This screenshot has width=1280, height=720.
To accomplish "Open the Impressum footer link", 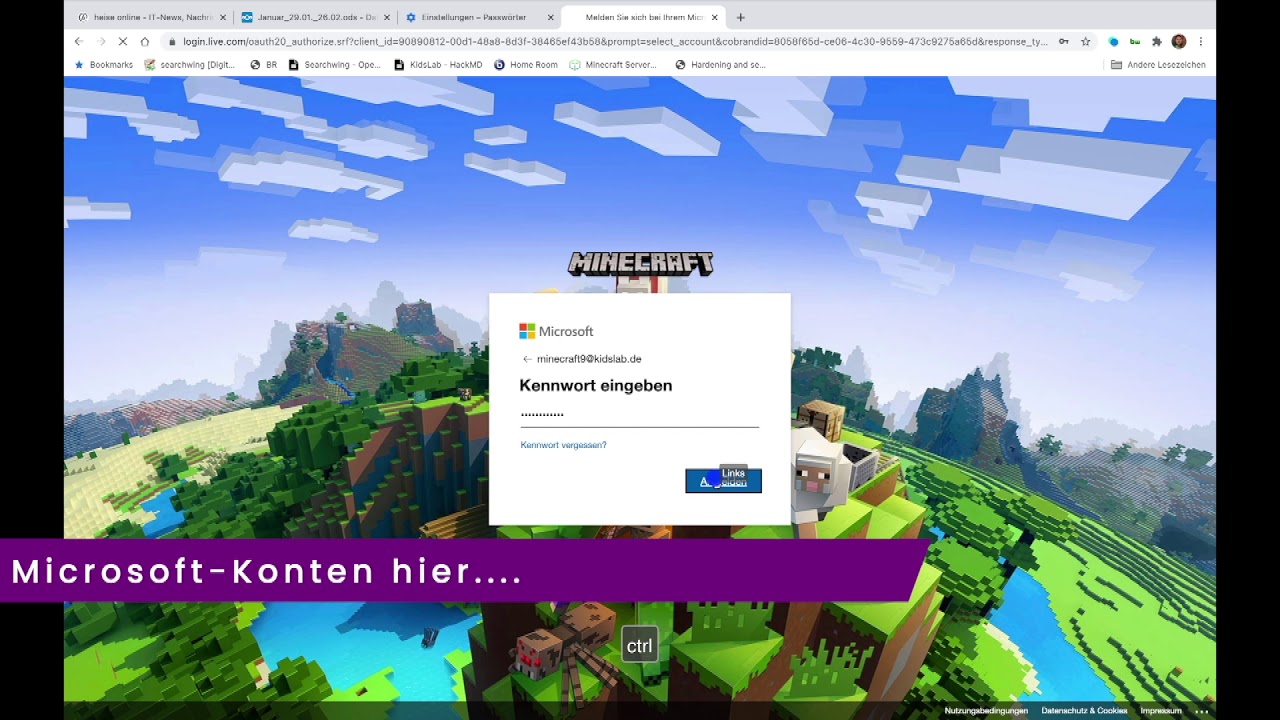I will point(1161,711).
